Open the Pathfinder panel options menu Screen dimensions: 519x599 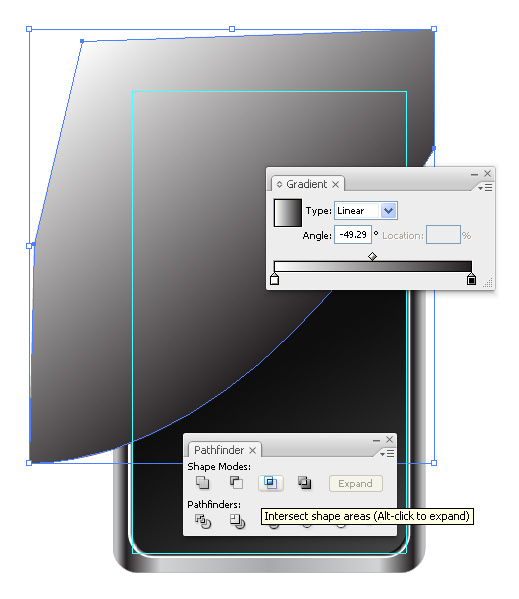click(387, 453)
